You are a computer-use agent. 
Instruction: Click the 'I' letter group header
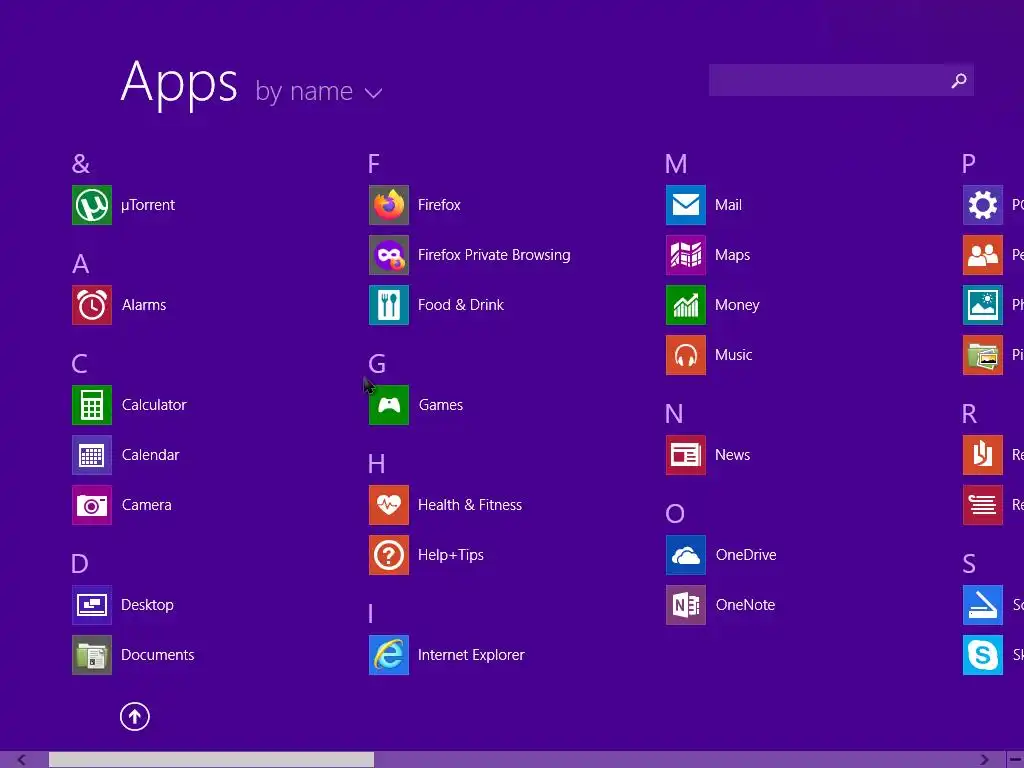(x=370, y=614)
